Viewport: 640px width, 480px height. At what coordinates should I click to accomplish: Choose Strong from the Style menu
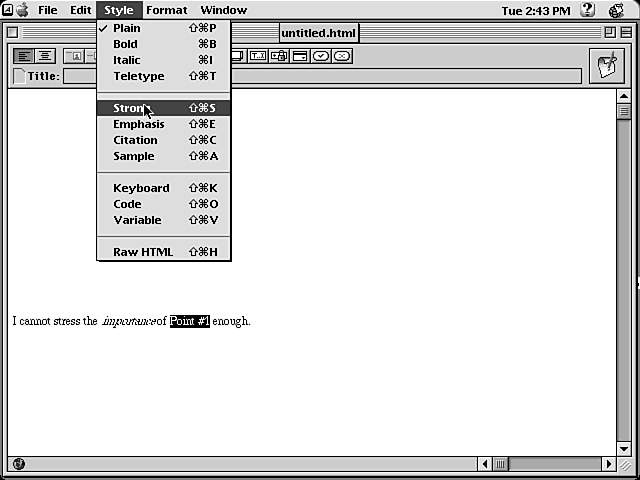click(x=130, y=108)
